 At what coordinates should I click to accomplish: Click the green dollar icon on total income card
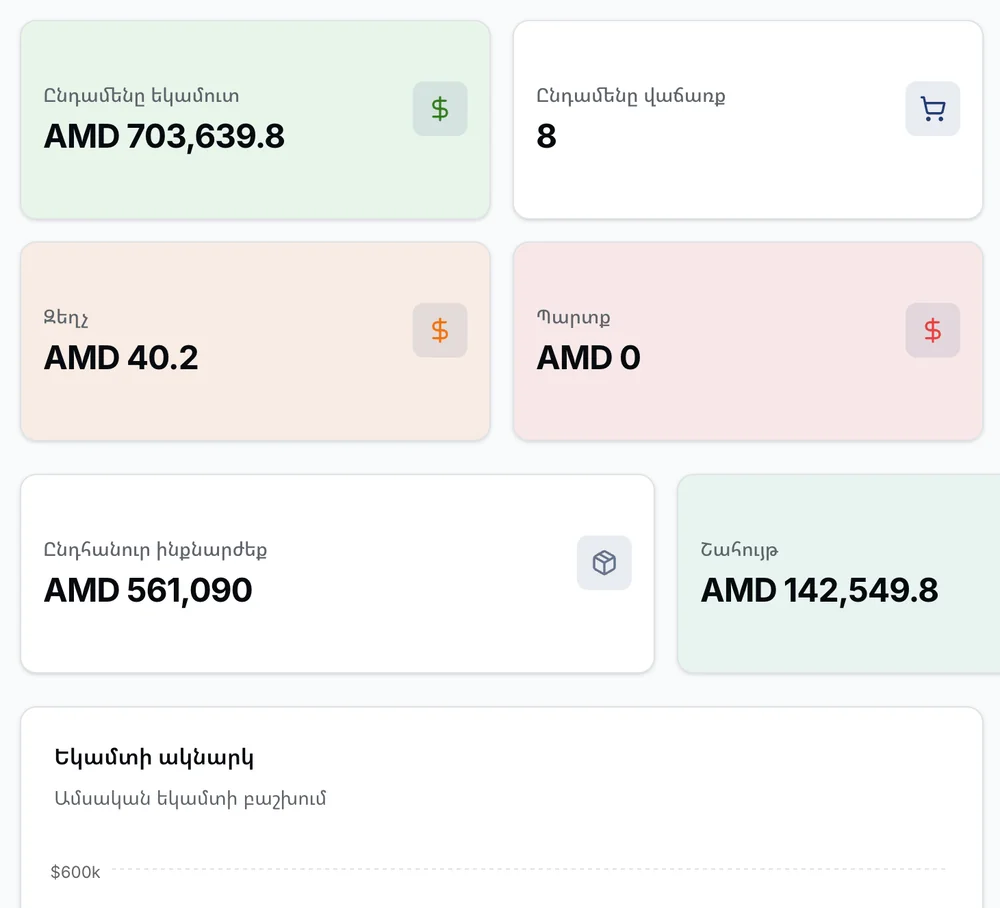[x=440, y=108]
